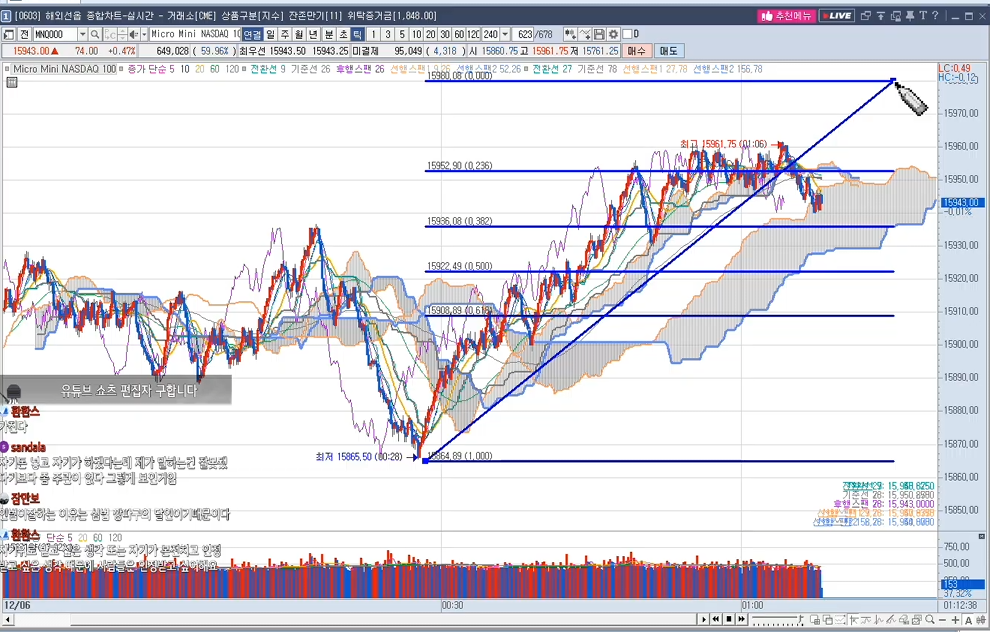Toggle the 연결 continuous chart button
The image size is (990, 632).
[x=253, y=34]
